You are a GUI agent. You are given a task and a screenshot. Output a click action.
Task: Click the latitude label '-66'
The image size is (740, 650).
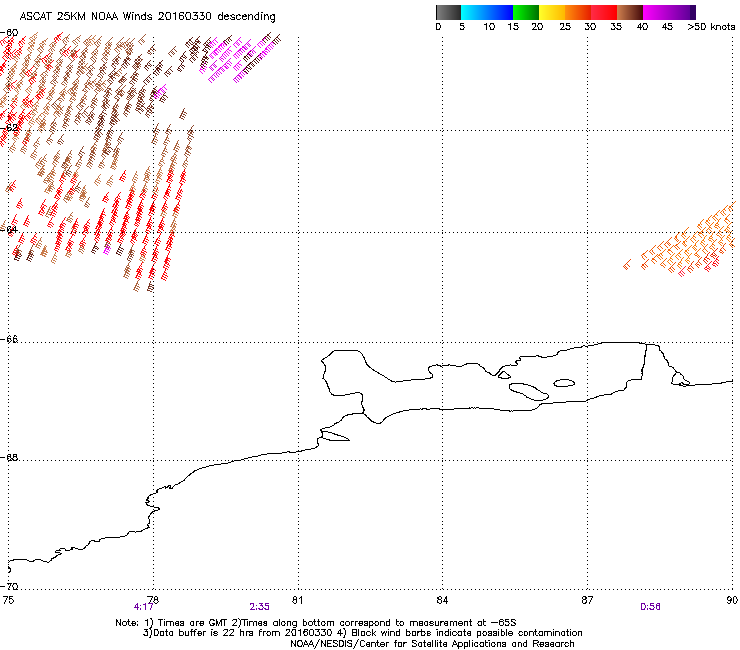point(9,339)
